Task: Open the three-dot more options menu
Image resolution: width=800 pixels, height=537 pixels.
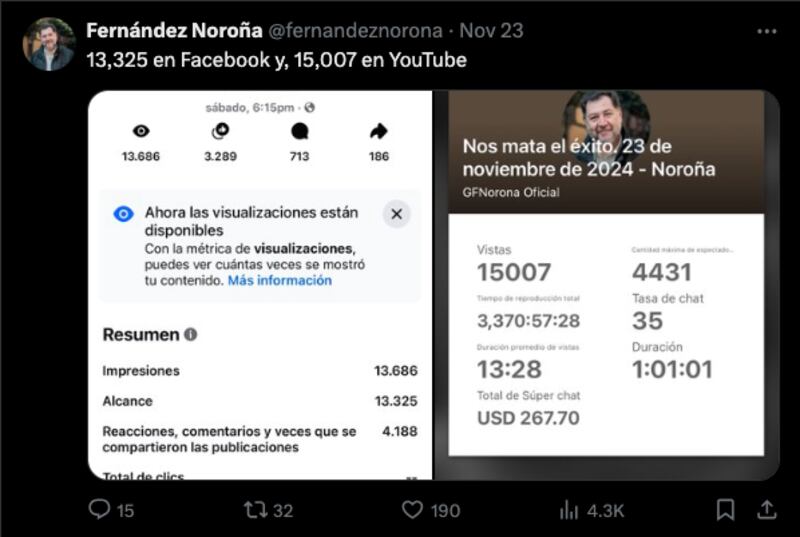Action: [x=766, y=32]
